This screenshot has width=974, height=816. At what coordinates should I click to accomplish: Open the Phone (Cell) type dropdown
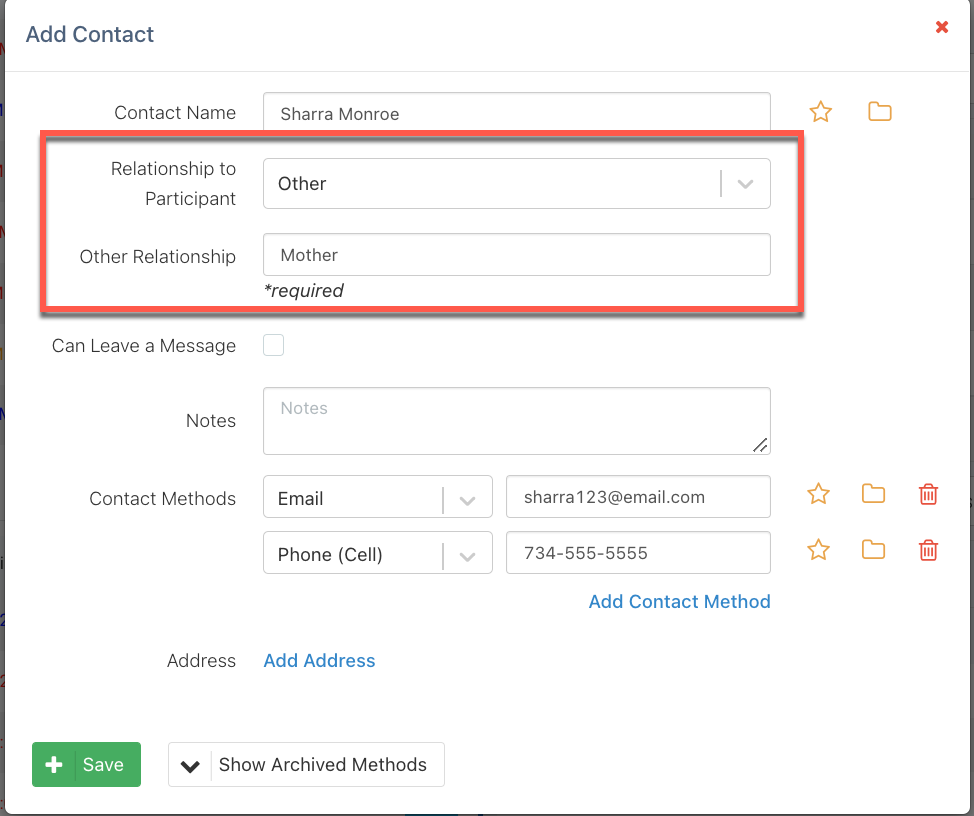377,554
